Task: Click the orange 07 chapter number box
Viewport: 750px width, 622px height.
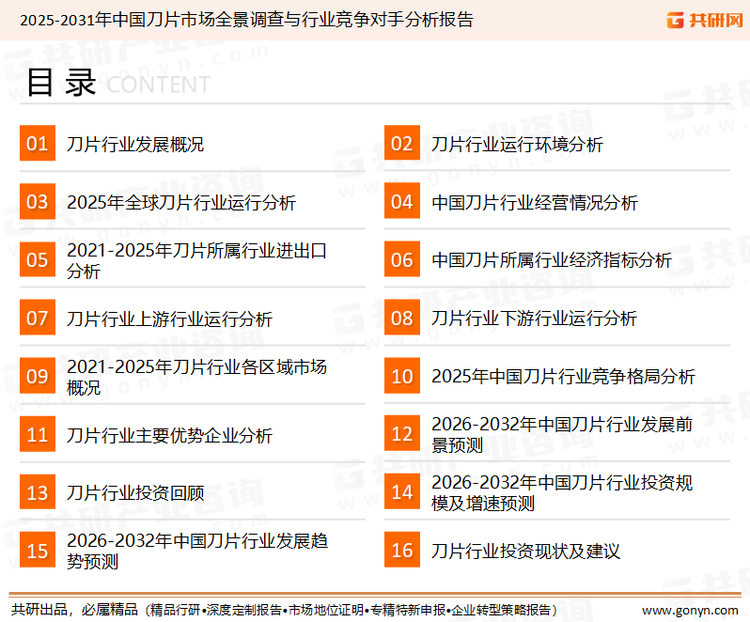Action: (x=37, y=318)
